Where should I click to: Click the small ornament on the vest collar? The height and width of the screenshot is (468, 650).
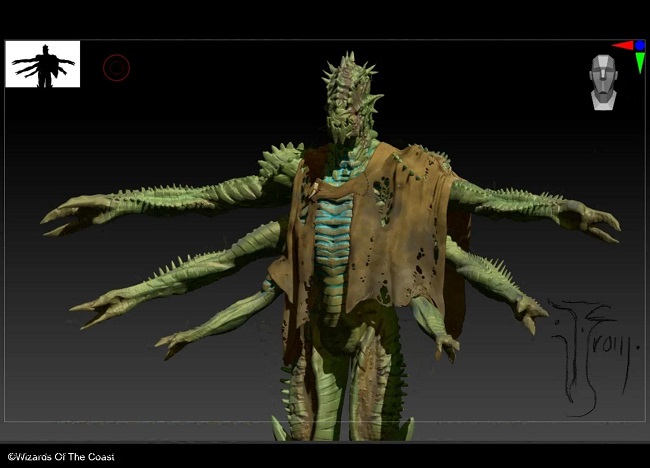pos(315,187)
